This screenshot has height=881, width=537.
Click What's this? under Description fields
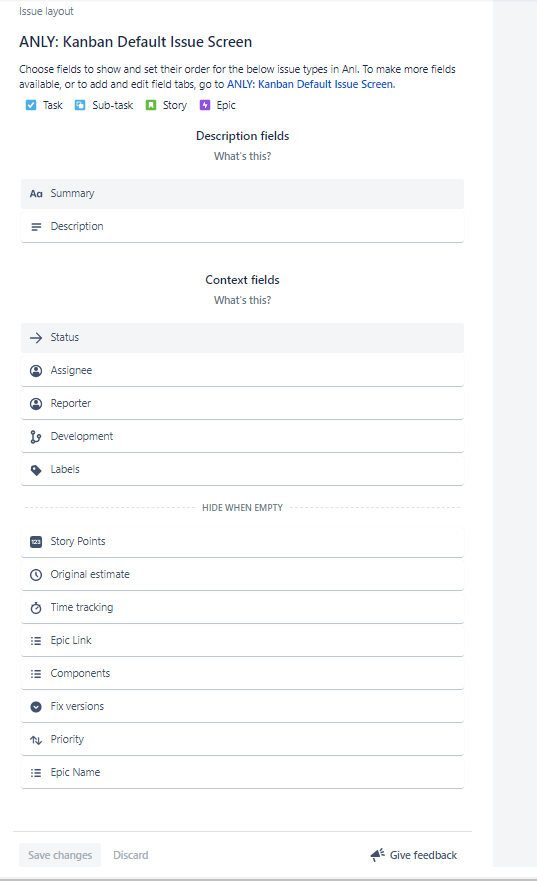242,156
